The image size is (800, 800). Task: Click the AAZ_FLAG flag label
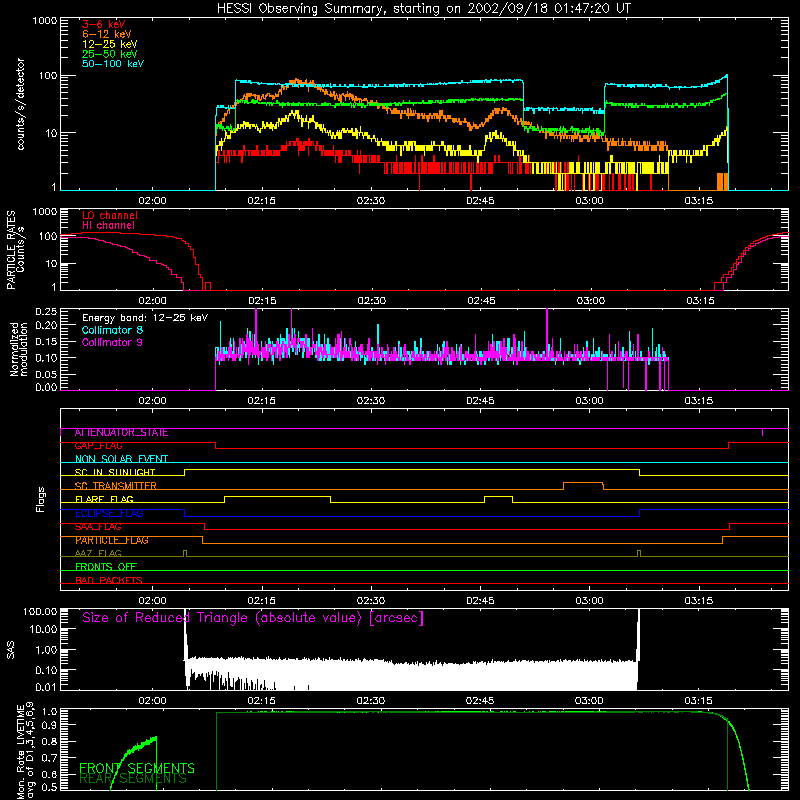click(x=98, y=553)
